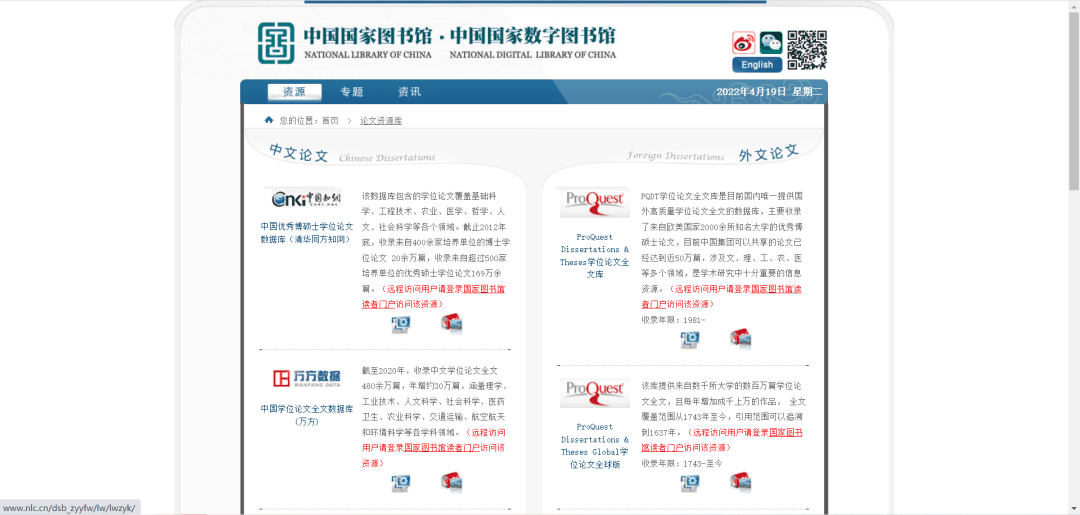Click the QR code image
This screenshot has height=515, width=1080.
coord(807,50)
